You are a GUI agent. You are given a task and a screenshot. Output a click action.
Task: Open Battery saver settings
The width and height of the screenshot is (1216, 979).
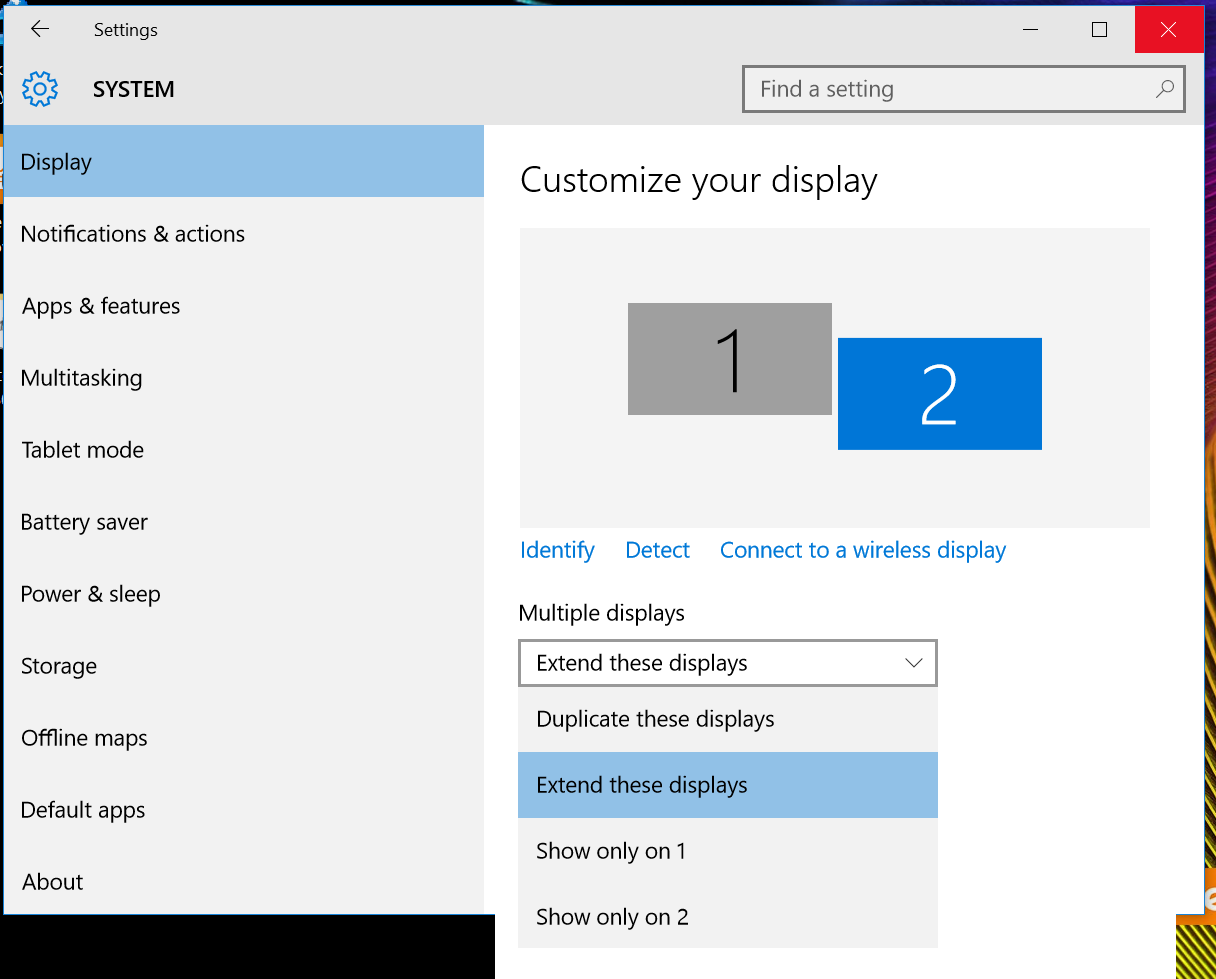(84, 522)
